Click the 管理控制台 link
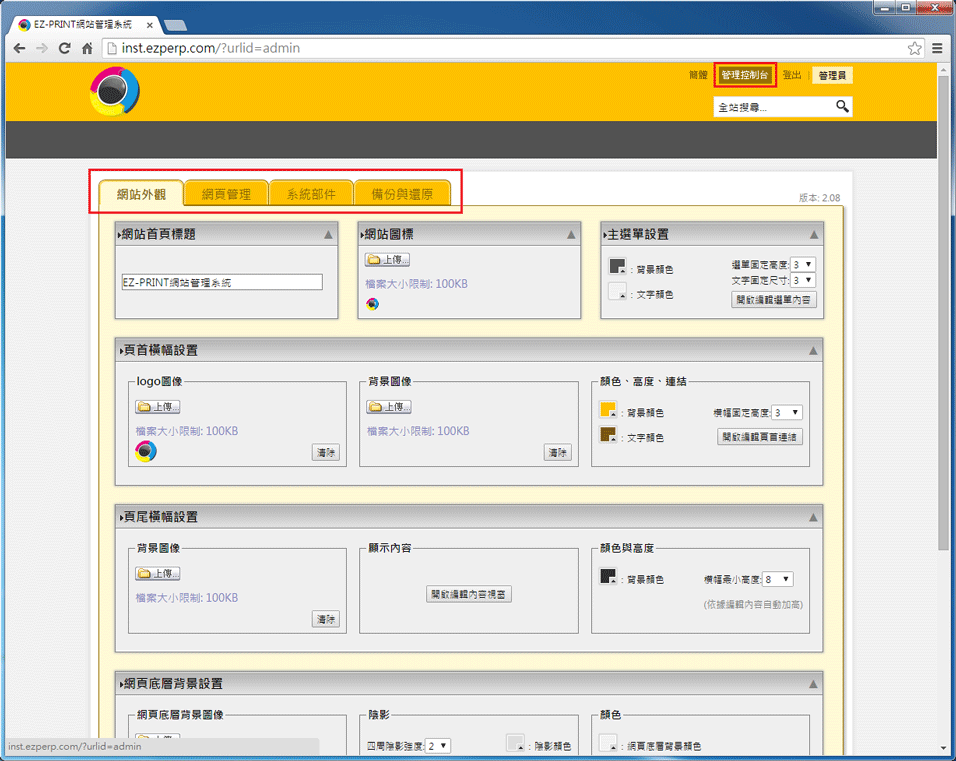This screenshot has width=956, height=761. pyautogui.click(x=746, y=75)
